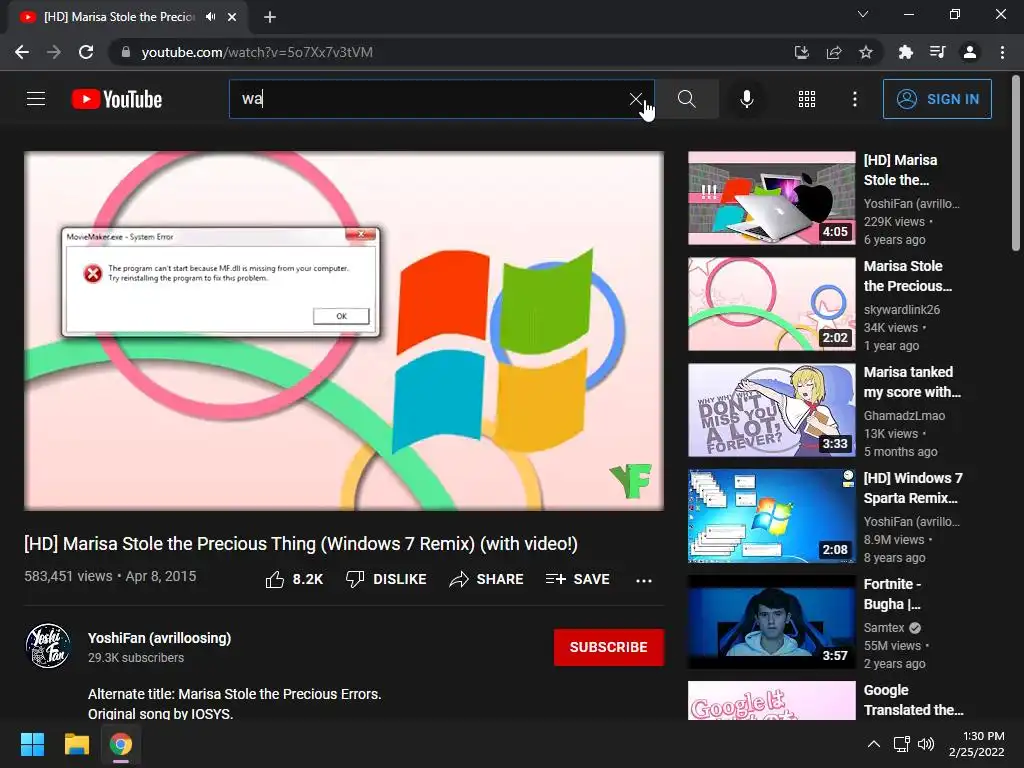This screenshot has width=1024, height=768.
Task: Open the tab search chevron dropdown
Action: pyautogui.click(x=863, y=14)
